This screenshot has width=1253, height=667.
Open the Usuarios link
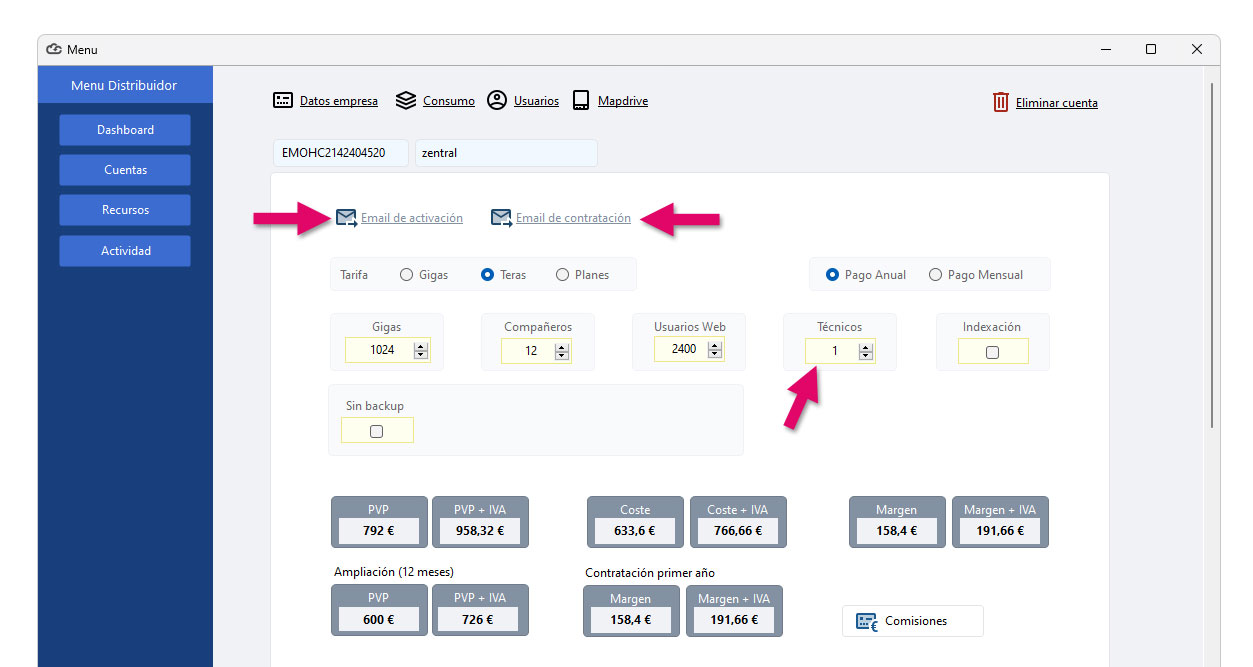(x=536, y=101)
